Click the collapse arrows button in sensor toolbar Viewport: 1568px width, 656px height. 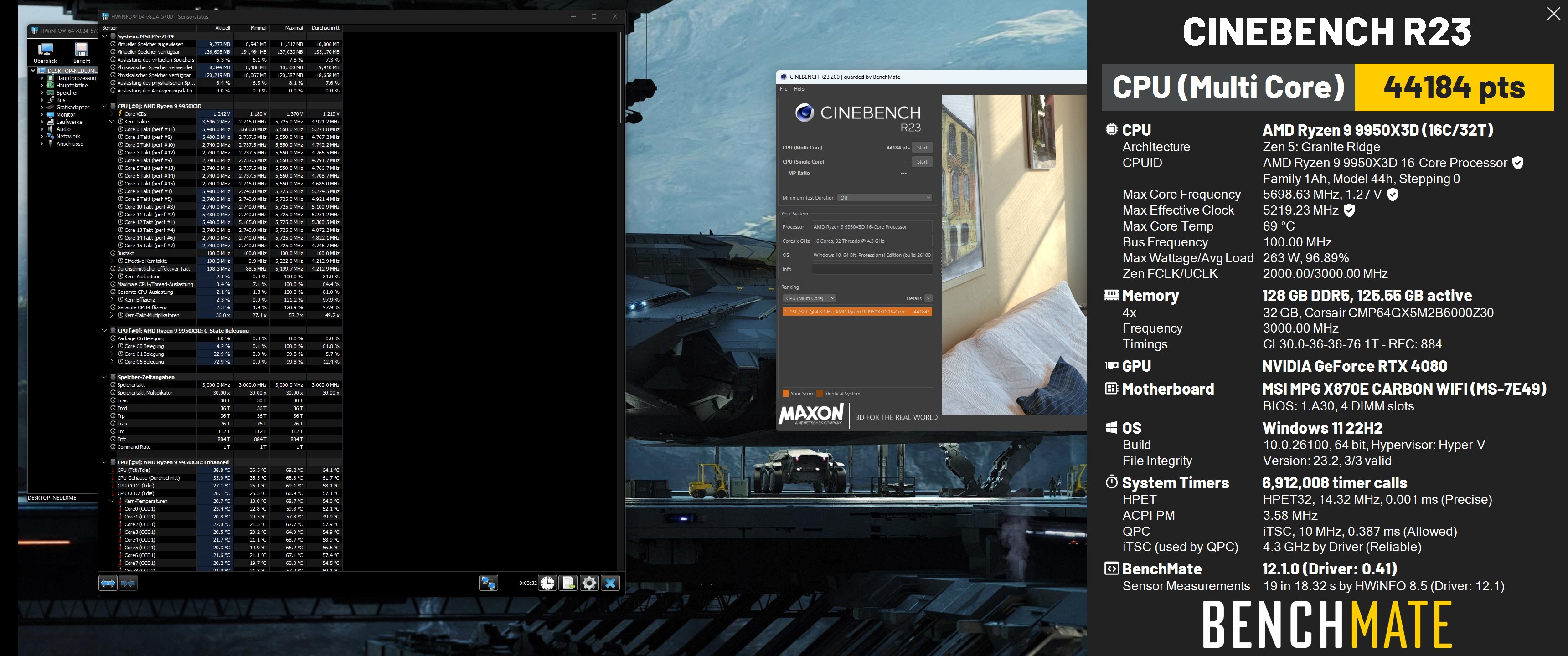coord(128,583)
